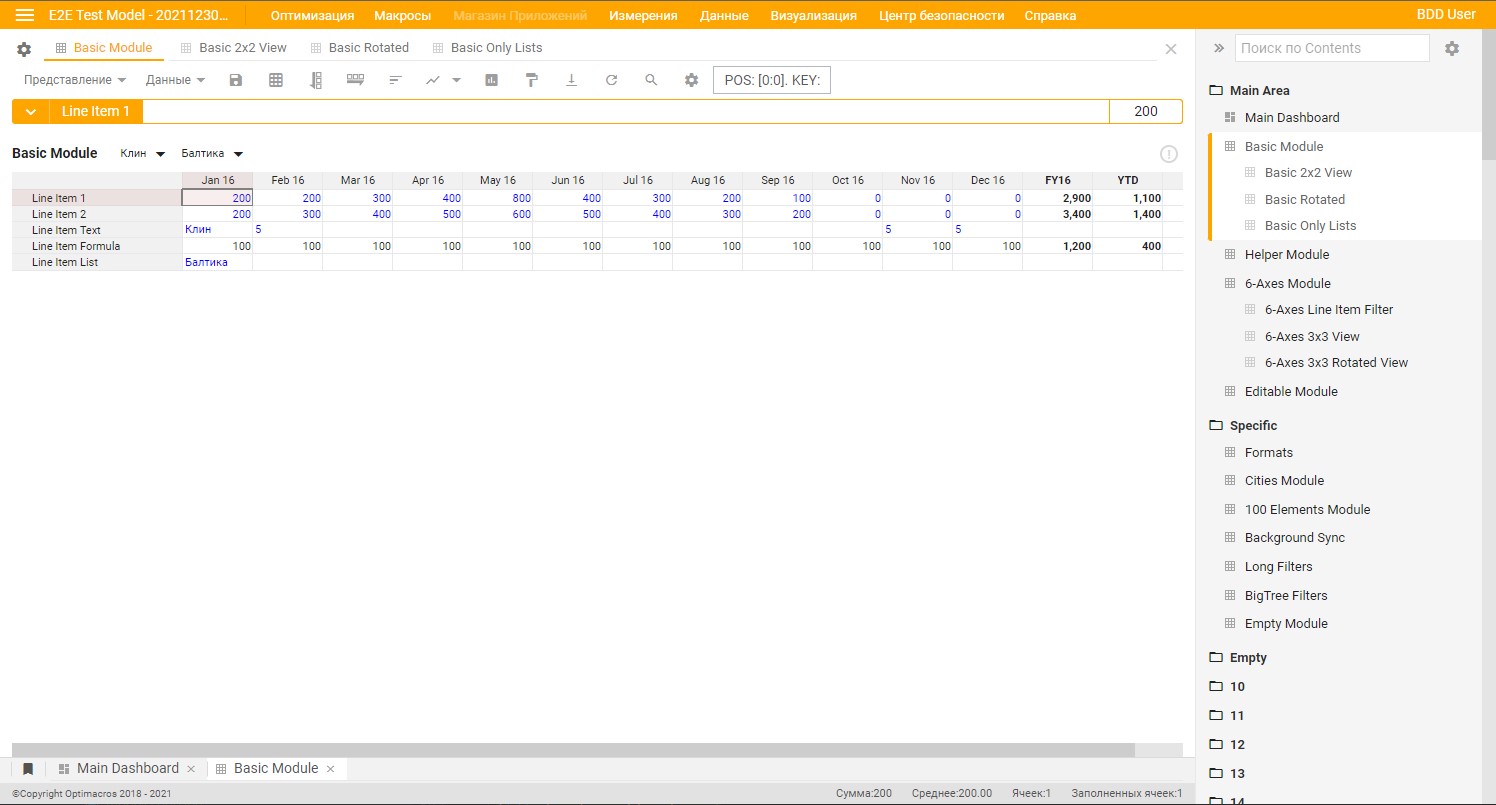This screenshot has width=1496, height=805.
Task: Click the line chart icon in the toolbar
Action: pos(433,80)
